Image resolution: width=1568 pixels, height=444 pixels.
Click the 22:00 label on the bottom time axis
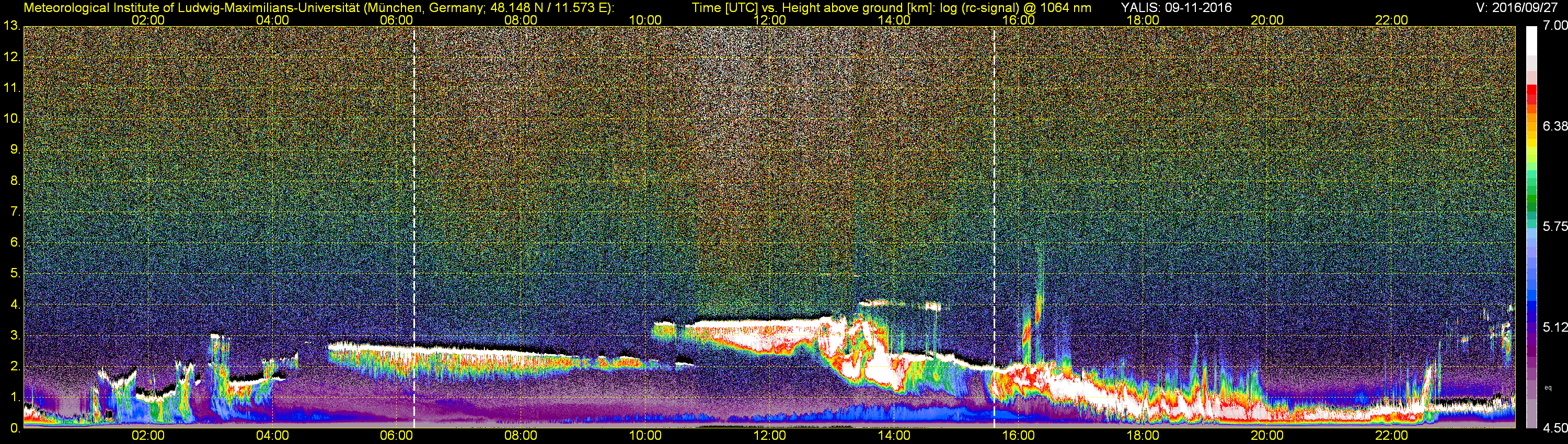click(x=1391, y=436)
